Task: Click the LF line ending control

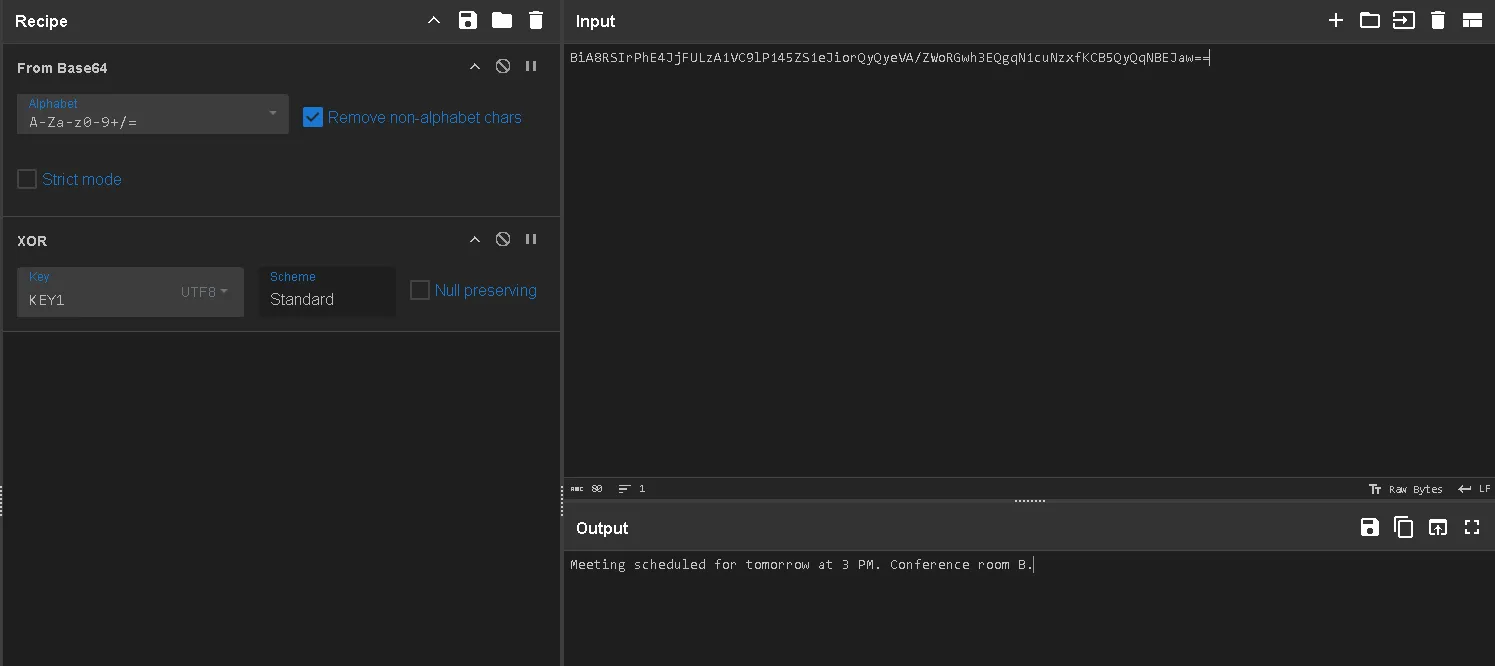Action: pyautogui.click(x=1475, y=489)
